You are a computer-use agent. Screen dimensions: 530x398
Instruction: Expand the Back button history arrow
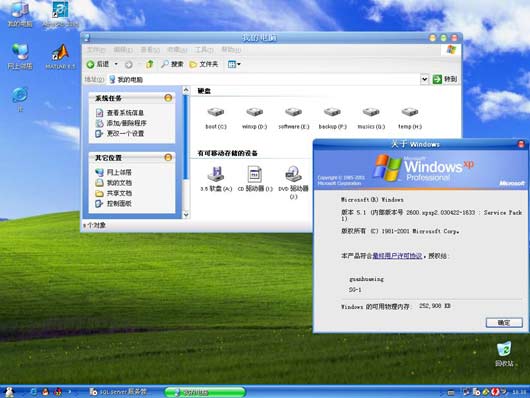116,64
